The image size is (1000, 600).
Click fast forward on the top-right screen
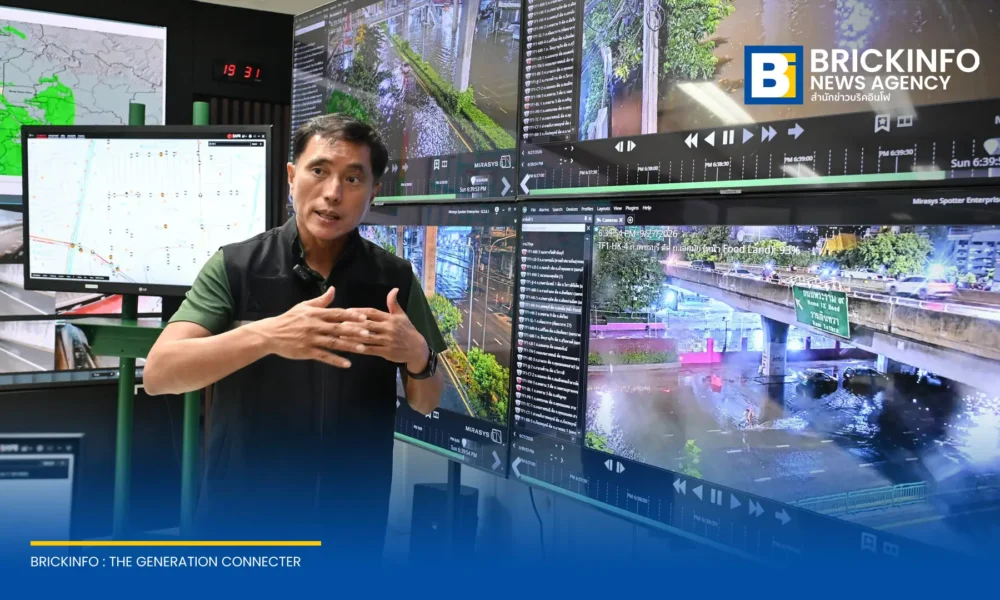(x=769, y=133)
